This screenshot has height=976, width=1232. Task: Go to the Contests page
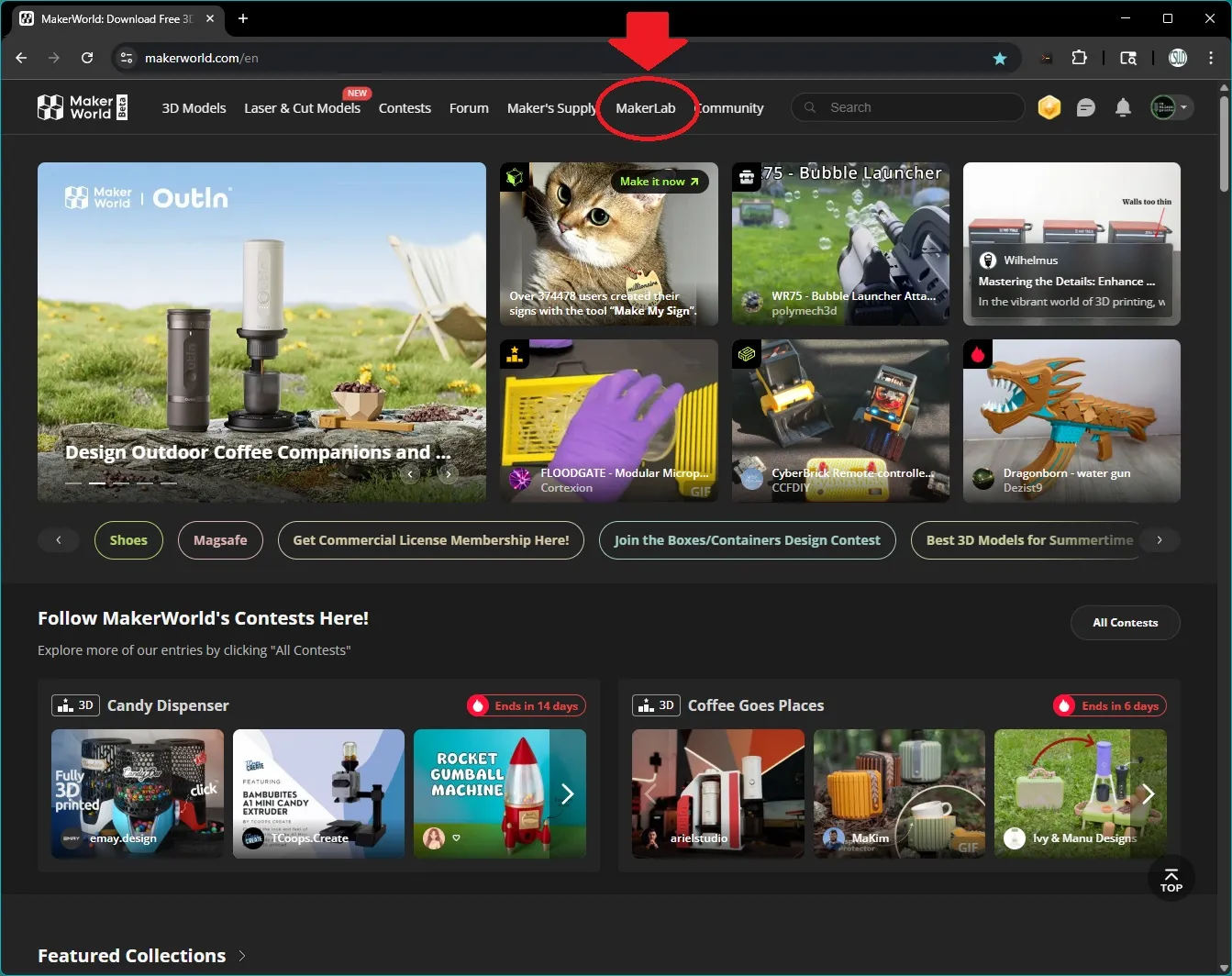tap(405, 108)
